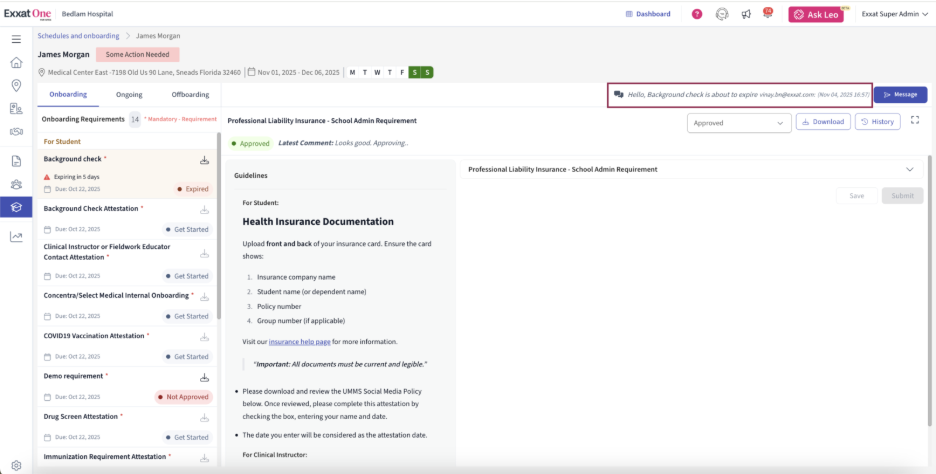The width and height of the screenshot is (936, 474).
Task: Click the support headset icon
Action: (722, 14)
